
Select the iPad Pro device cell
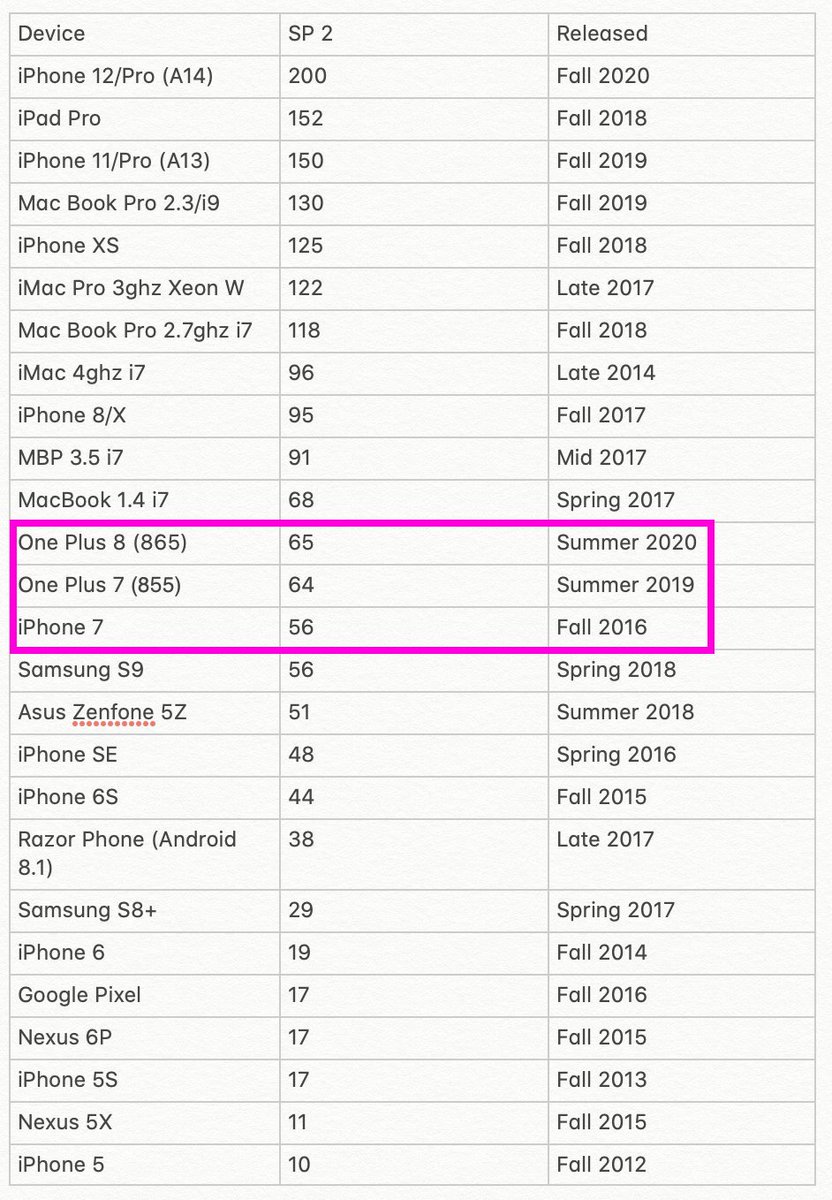59,118
